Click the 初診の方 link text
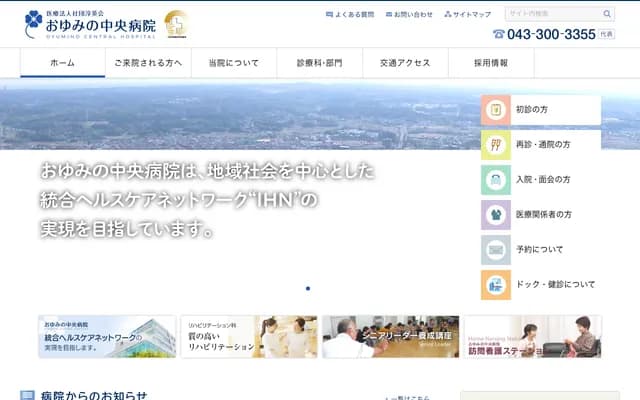Image resolution: width=640 pixels, height=400 pixels. [x=531, y=109]
